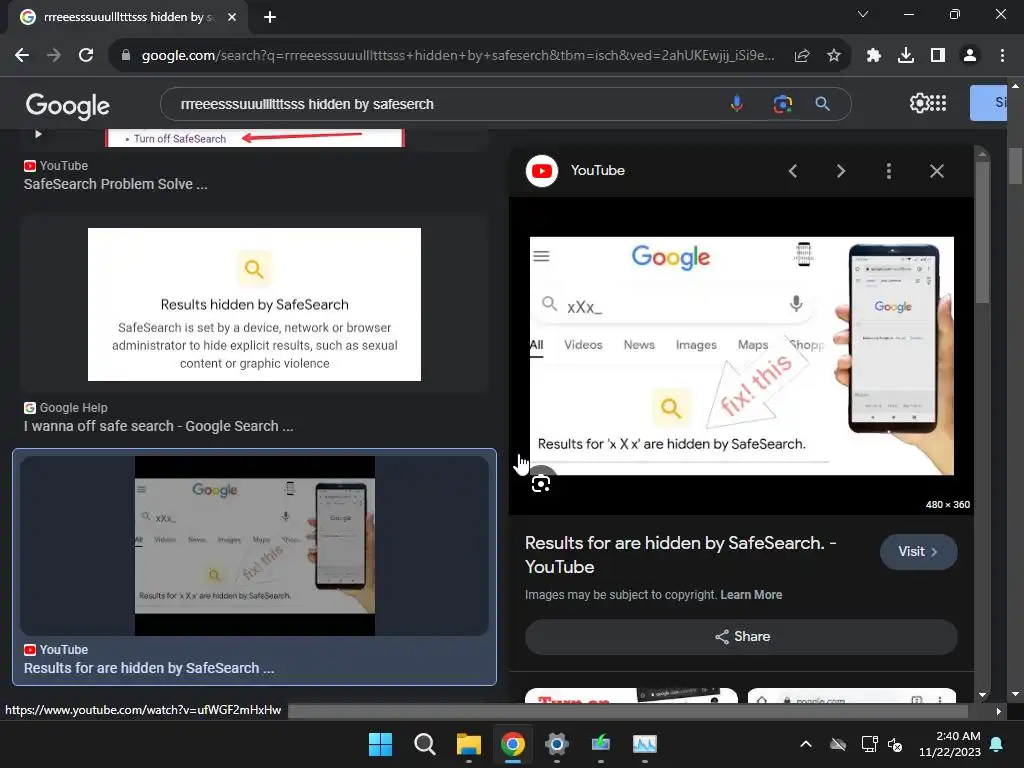Click the Google Help source label
This screenshot has width=1024, height=768.
point(66,408)
